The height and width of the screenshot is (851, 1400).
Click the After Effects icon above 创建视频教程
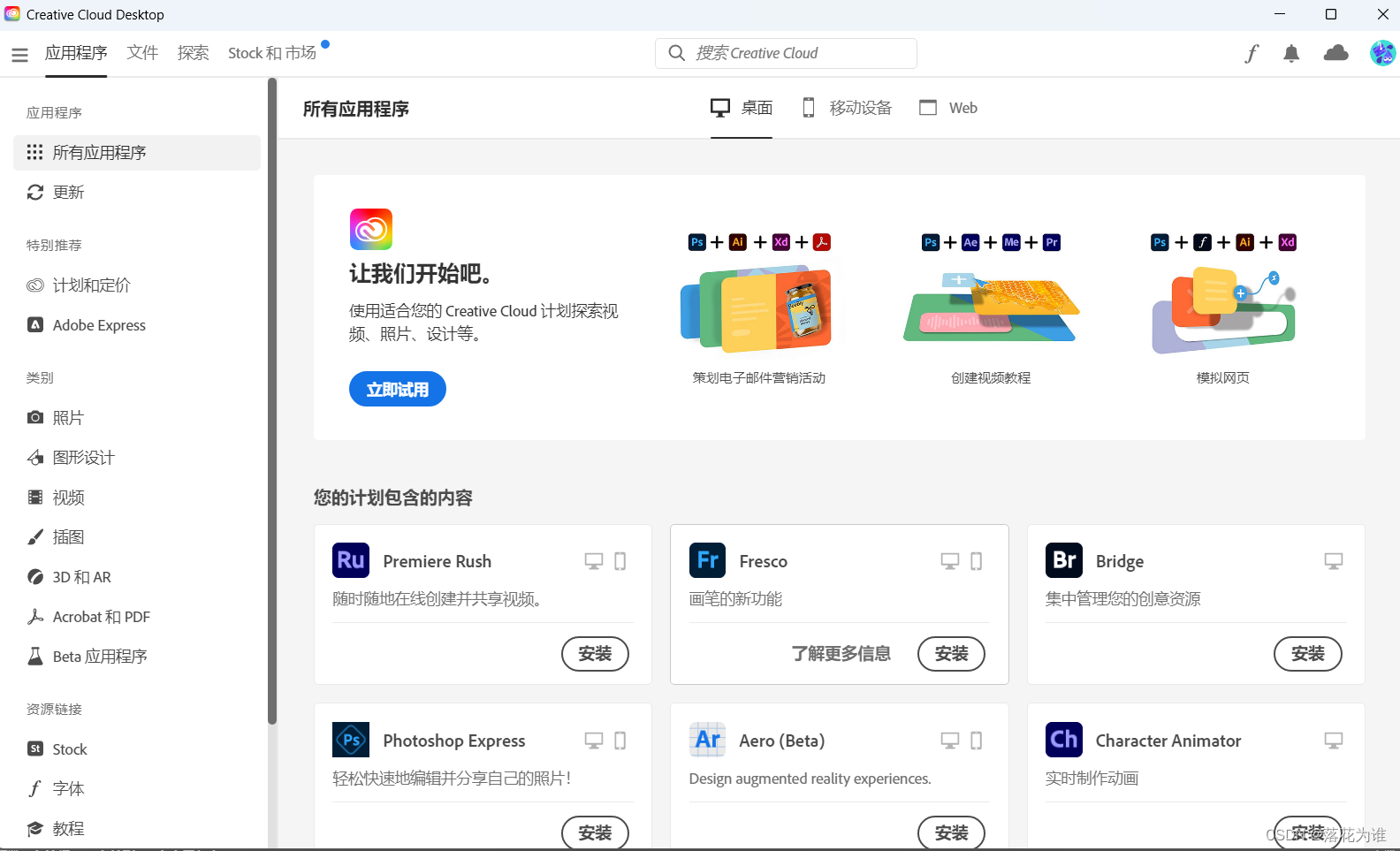point(970,242)
